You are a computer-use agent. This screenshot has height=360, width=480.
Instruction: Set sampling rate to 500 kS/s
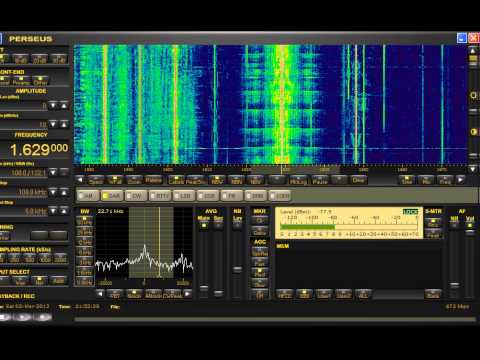click(x=30, y=258)
